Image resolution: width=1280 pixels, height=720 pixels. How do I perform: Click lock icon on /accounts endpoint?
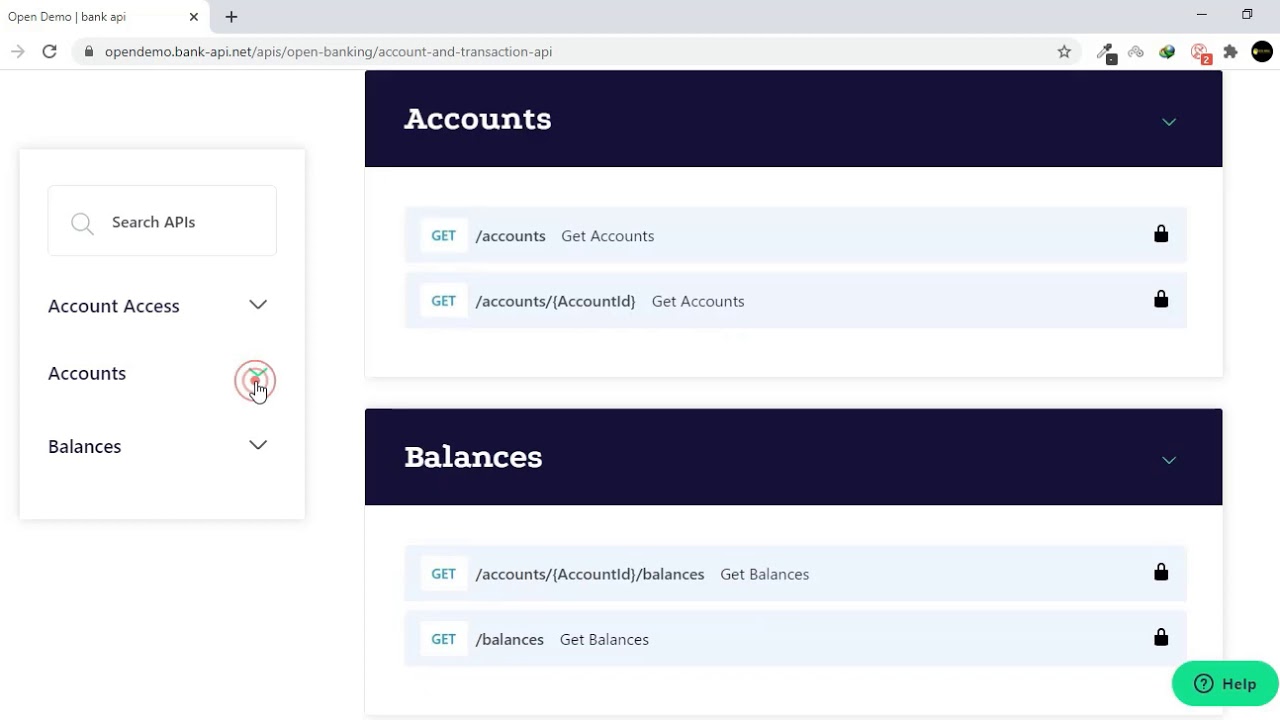point(1161,234)
